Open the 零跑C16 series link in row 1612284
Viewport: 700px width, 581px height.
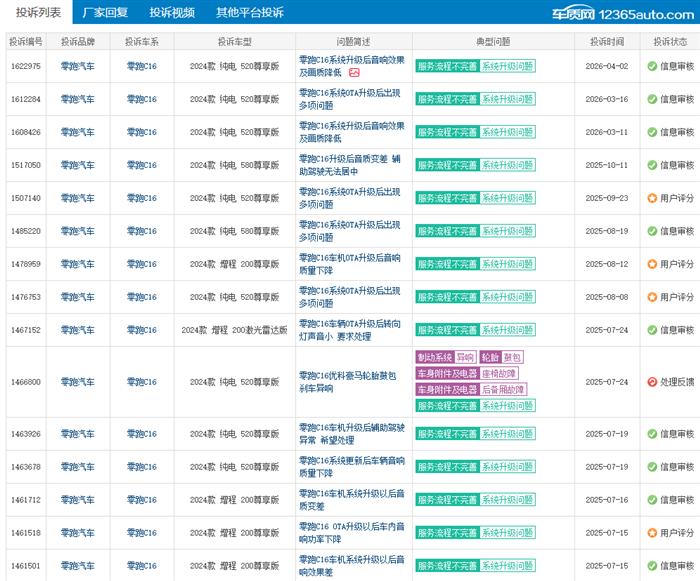pos(142,99)
